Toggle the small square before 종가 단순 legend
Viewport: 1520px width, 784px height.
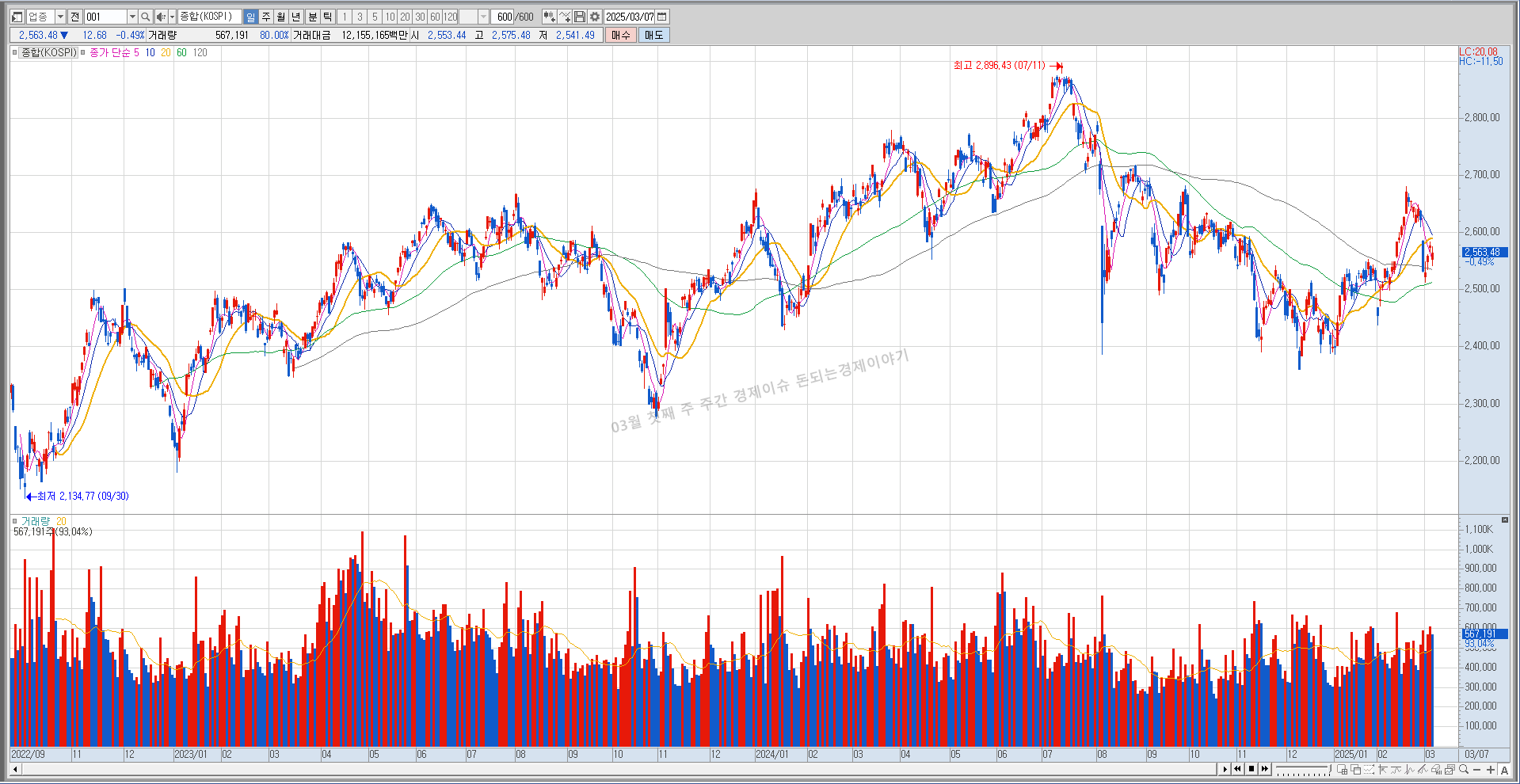click(x=83, y=52)
